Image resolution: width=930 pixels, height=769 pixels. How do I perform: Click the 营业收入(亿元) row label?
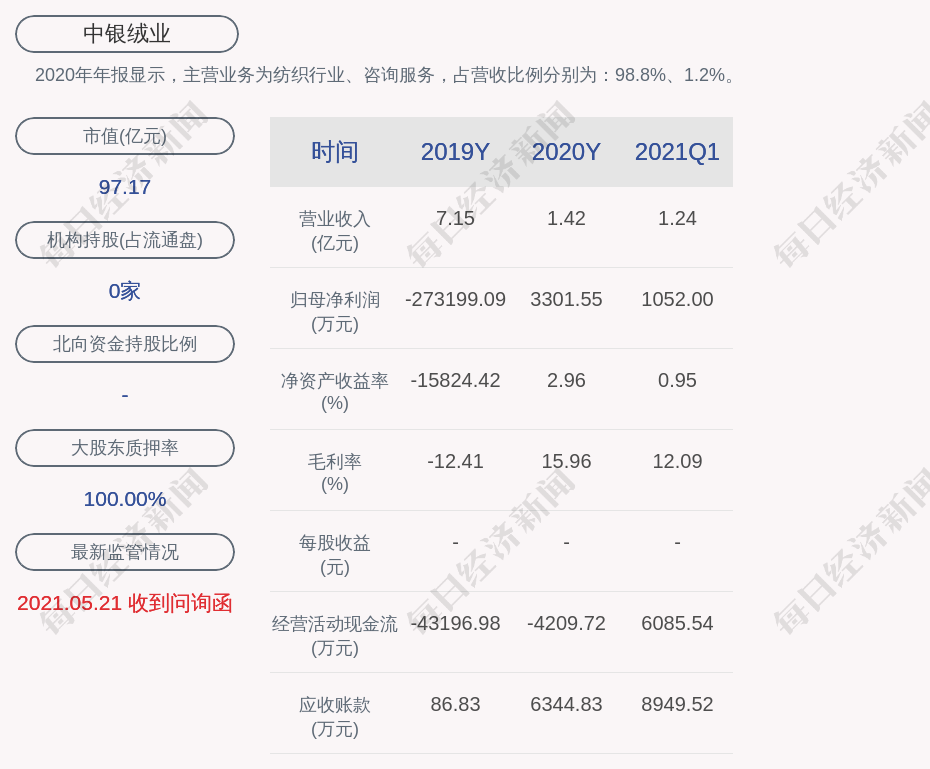point(335,231)
